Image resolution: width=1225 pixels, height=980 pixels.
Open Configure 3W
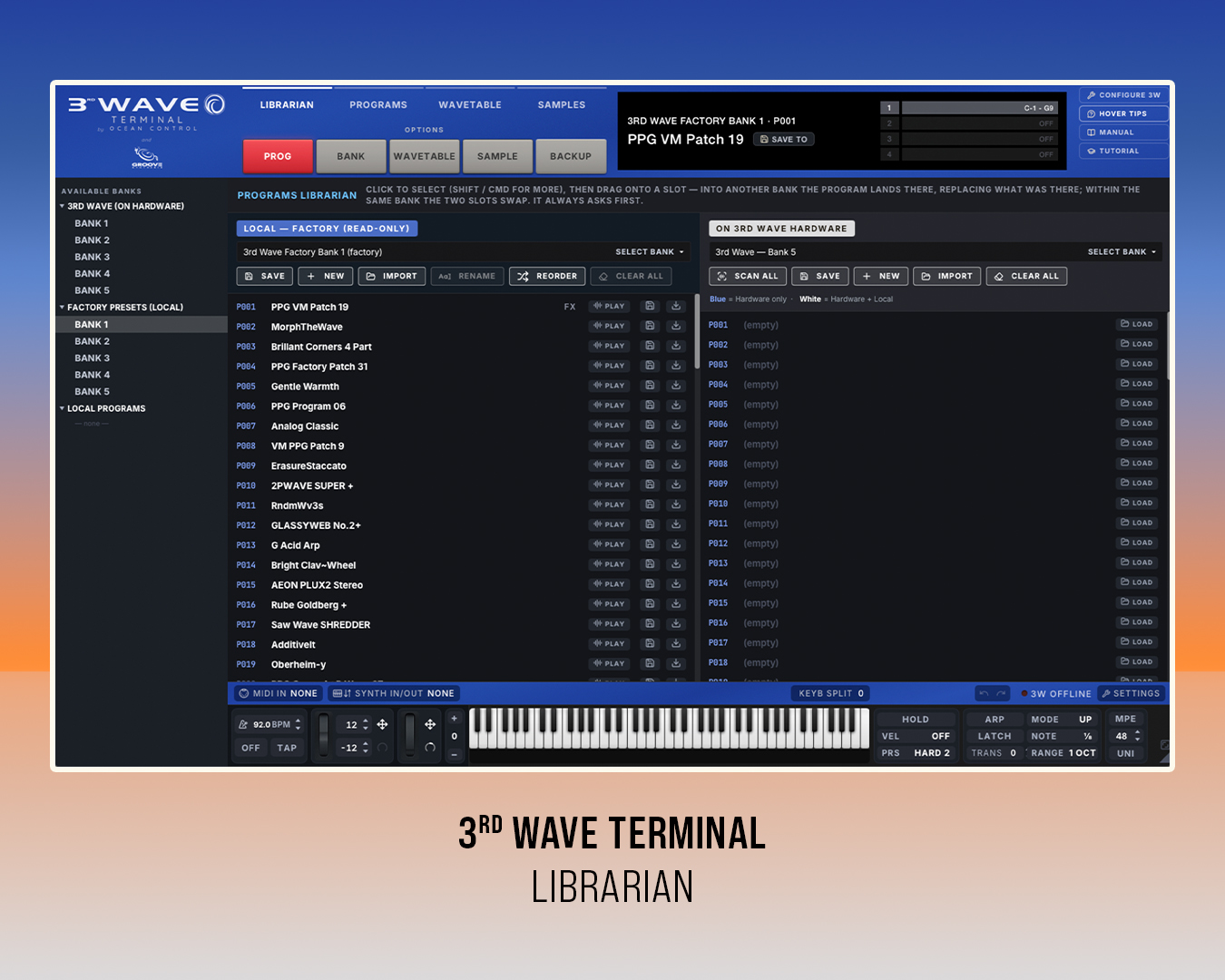1123,95
